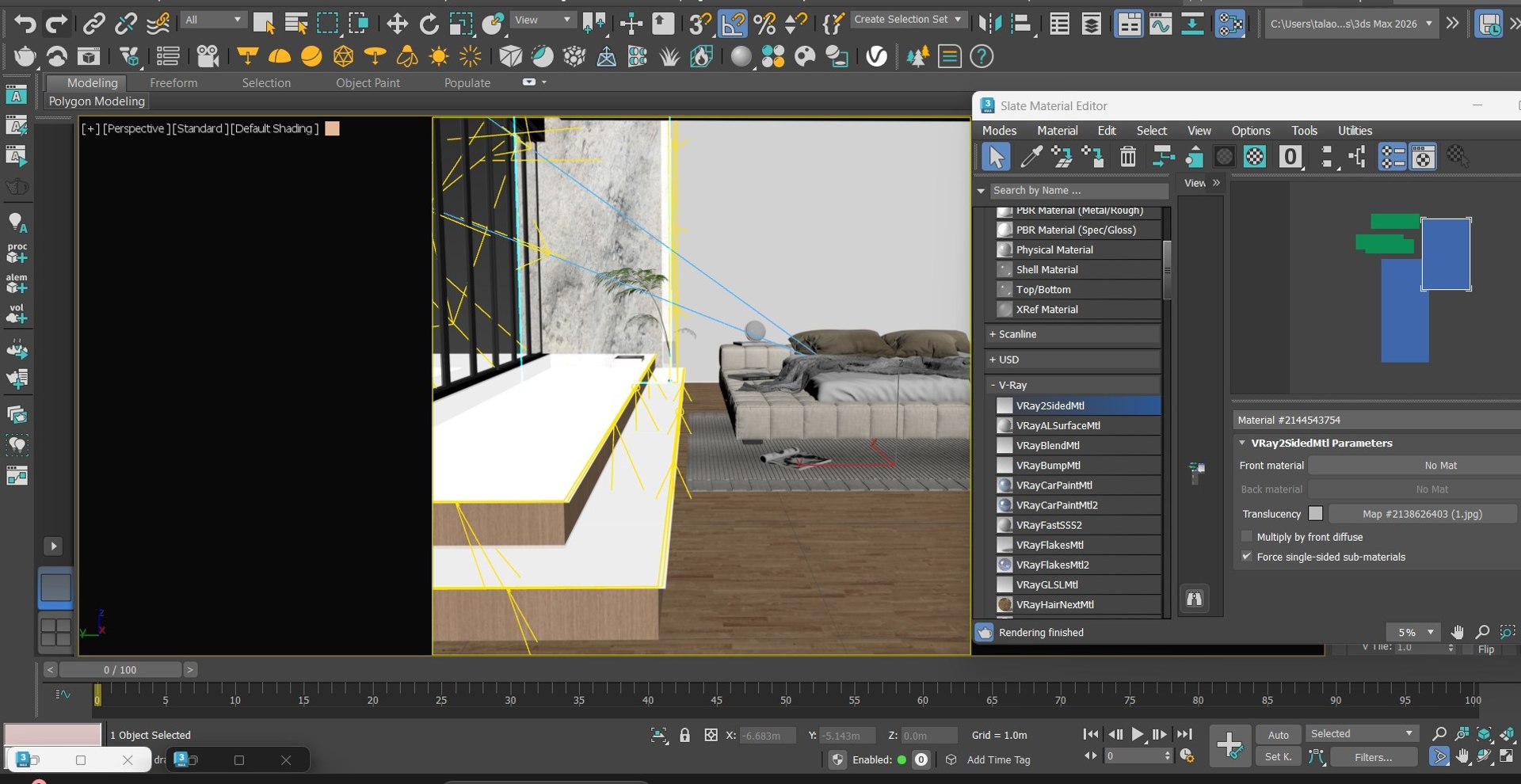Click the viewport [Perspective] label
Viewport: 1521px width, 784px height.
point(135,128)
